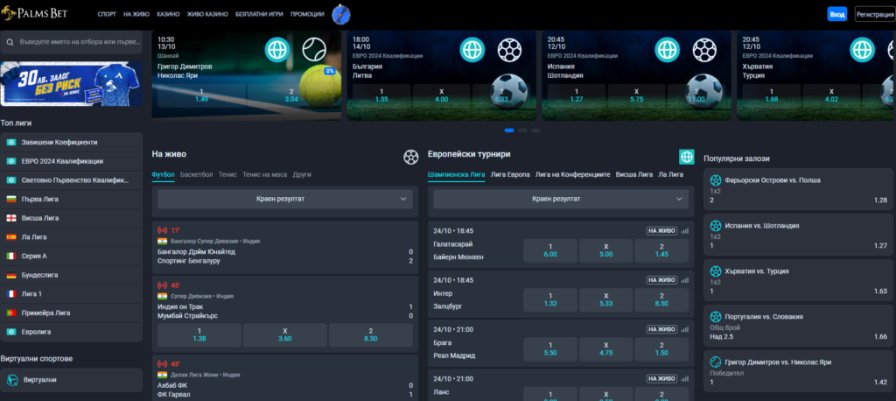Click the Регистрация button
Screen dimensions: 896x401
tap(875, 14)
